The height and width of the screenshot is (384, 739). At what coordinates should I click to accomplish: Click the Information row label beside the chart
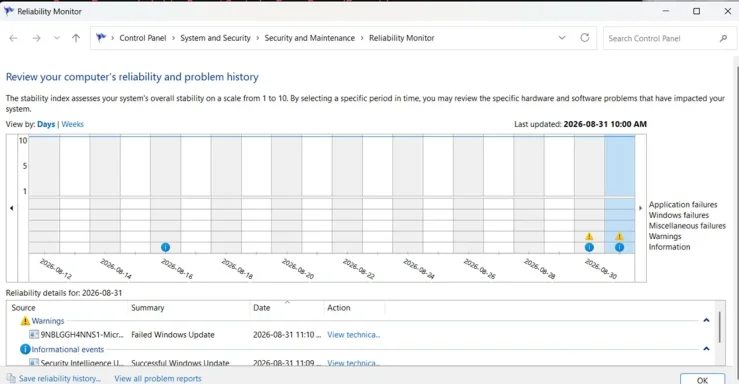[669, 247]
